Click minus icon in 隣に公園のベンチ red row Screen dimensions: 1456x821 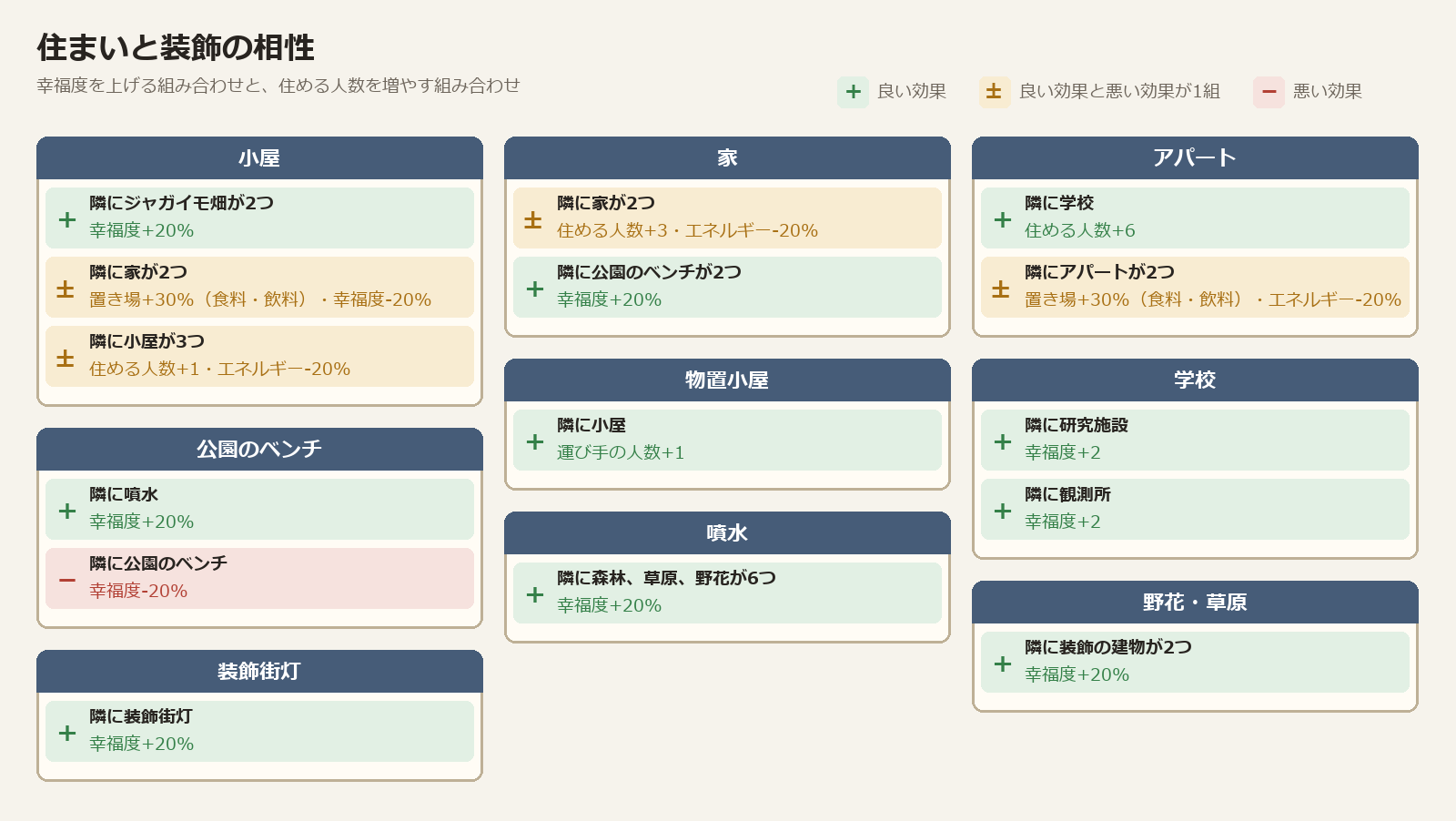(67, 580)
